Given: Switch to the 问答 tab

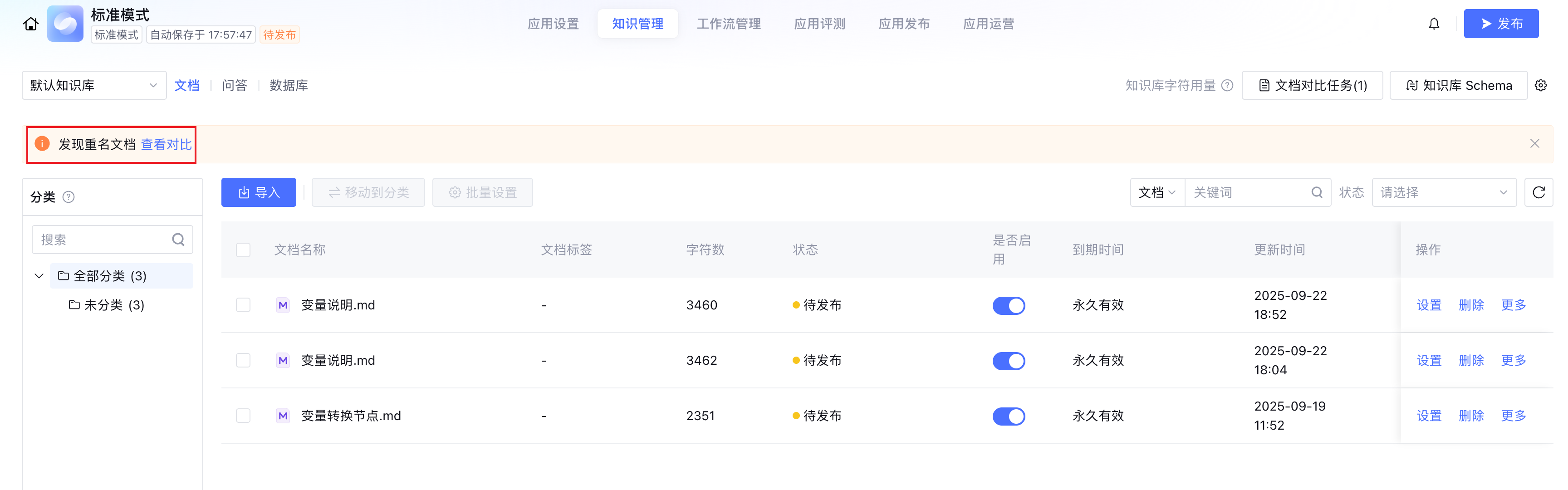Looking at the screenshot, I should pos(235,85).
